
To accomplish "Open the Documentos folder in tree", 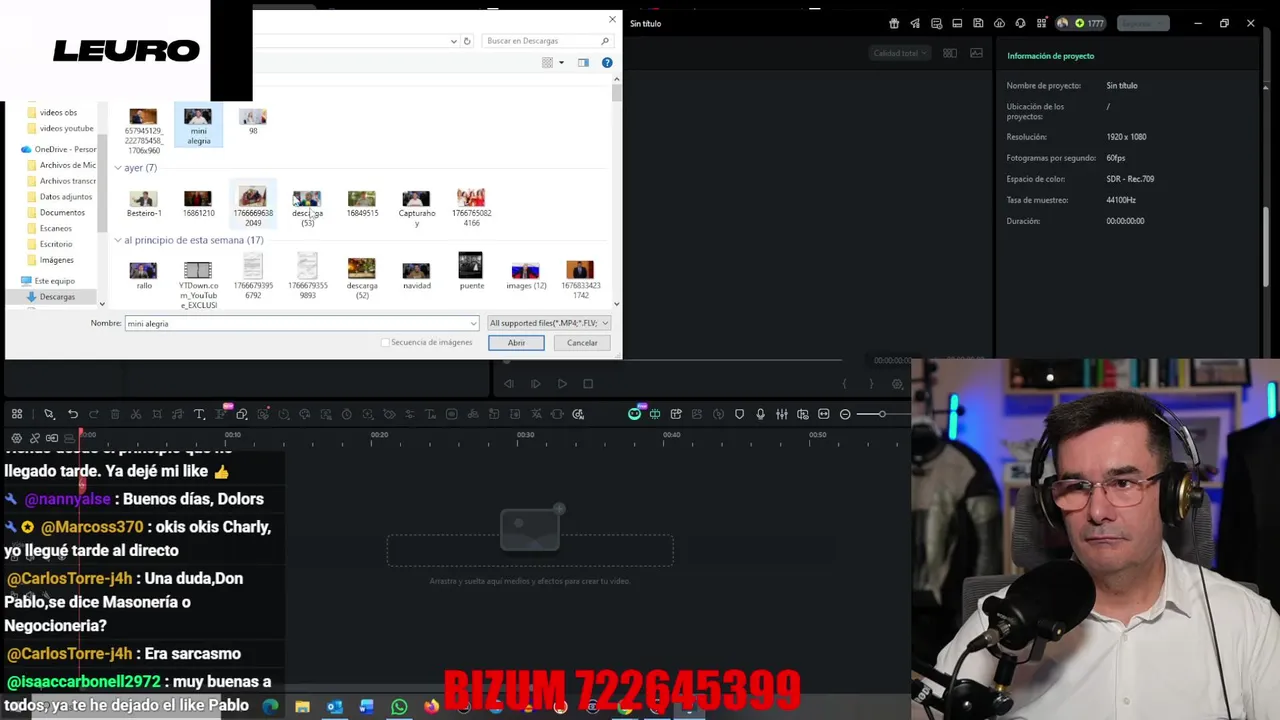I will point(62,212).
